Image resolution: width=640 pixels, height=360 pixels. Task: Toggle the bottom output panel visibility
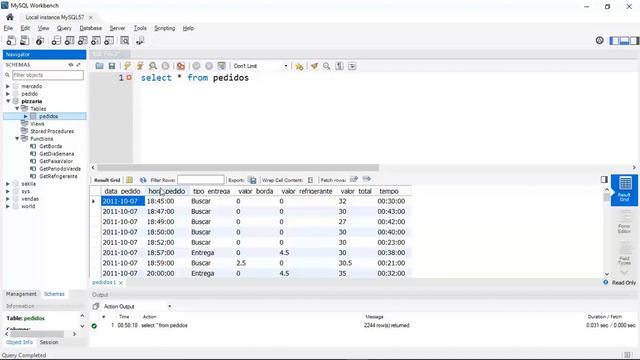[x=624, y=40]
